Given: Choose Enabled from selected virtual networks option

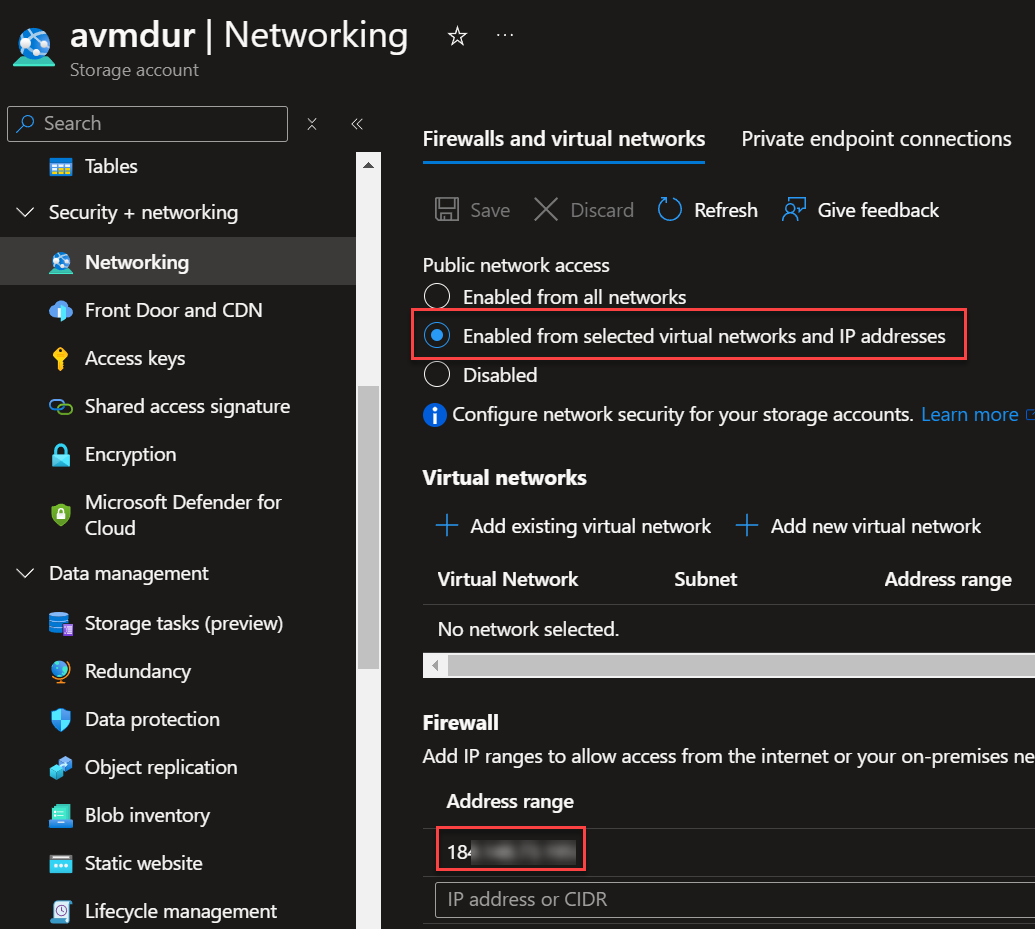Looking at the screenshot, I should click(437, 336).
